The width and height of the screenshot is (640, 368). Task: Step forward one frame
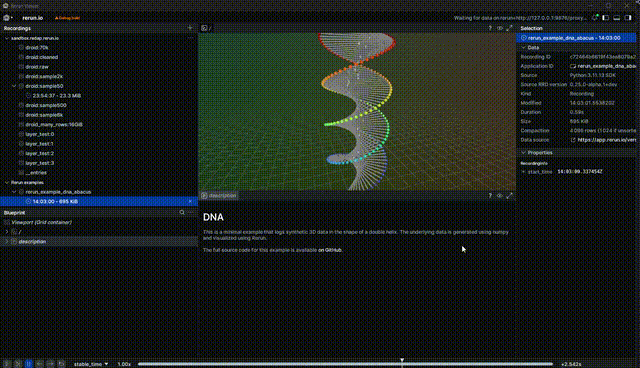click(x=50, y=364)
